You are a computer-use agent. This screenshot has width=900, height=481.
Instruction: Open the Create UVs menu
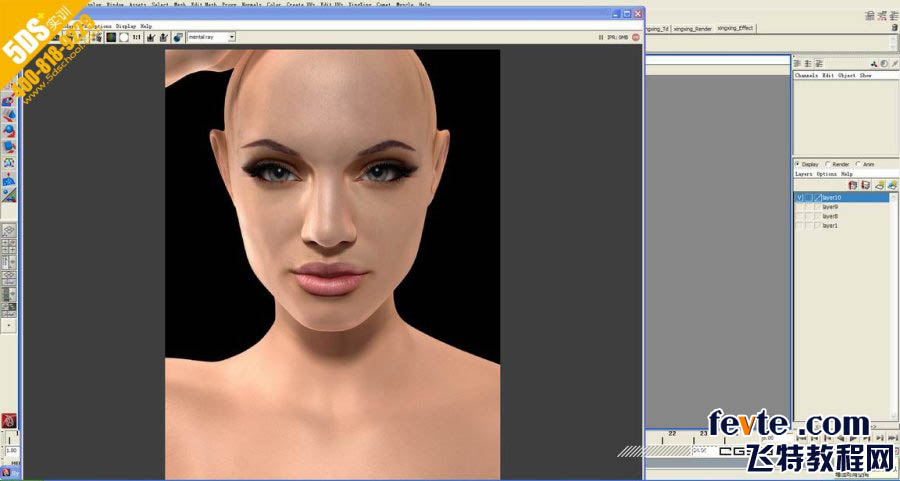click(300, 4)
